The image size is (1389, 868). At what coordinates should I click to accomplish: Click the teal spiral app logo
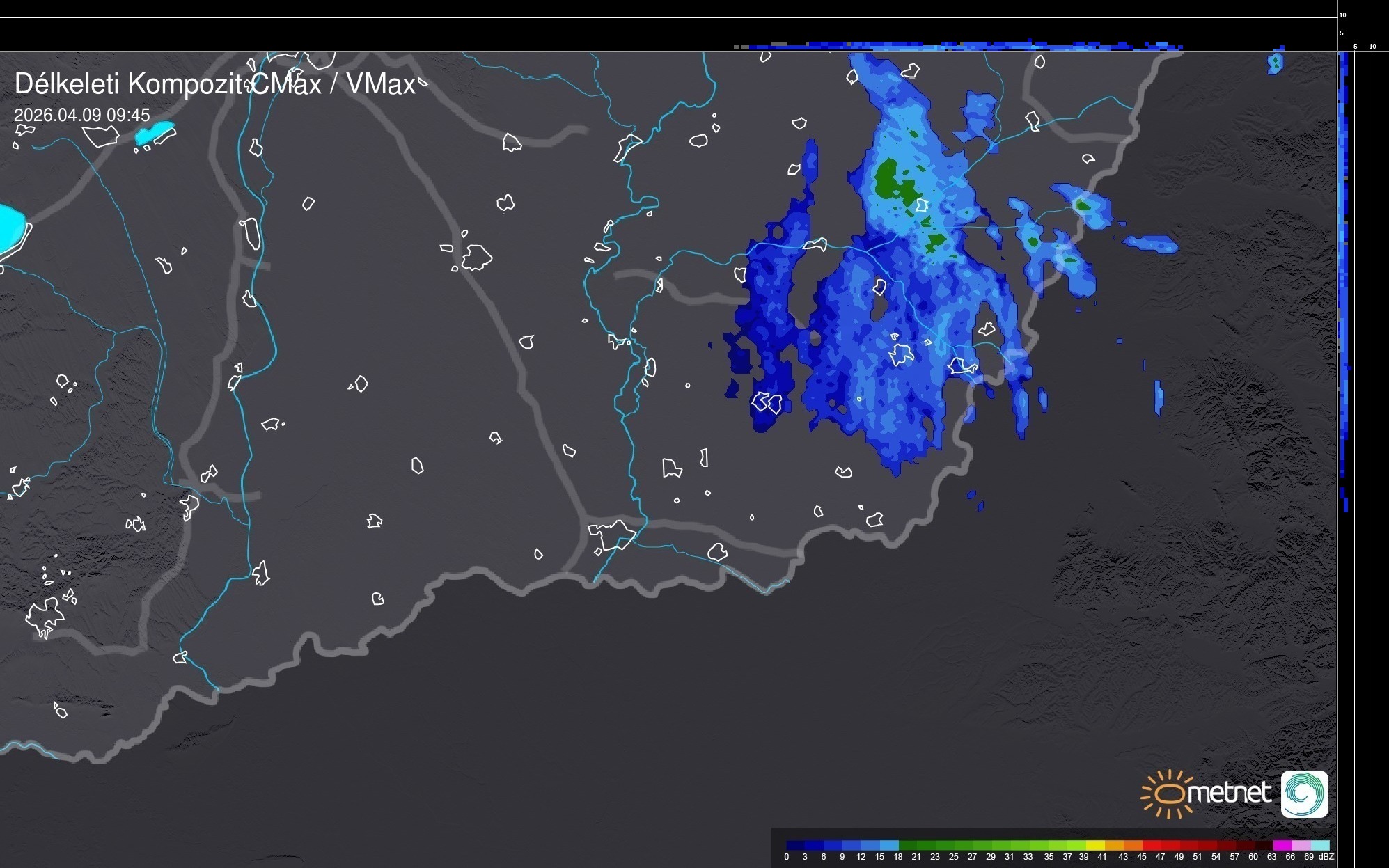tap(1304, 794)
